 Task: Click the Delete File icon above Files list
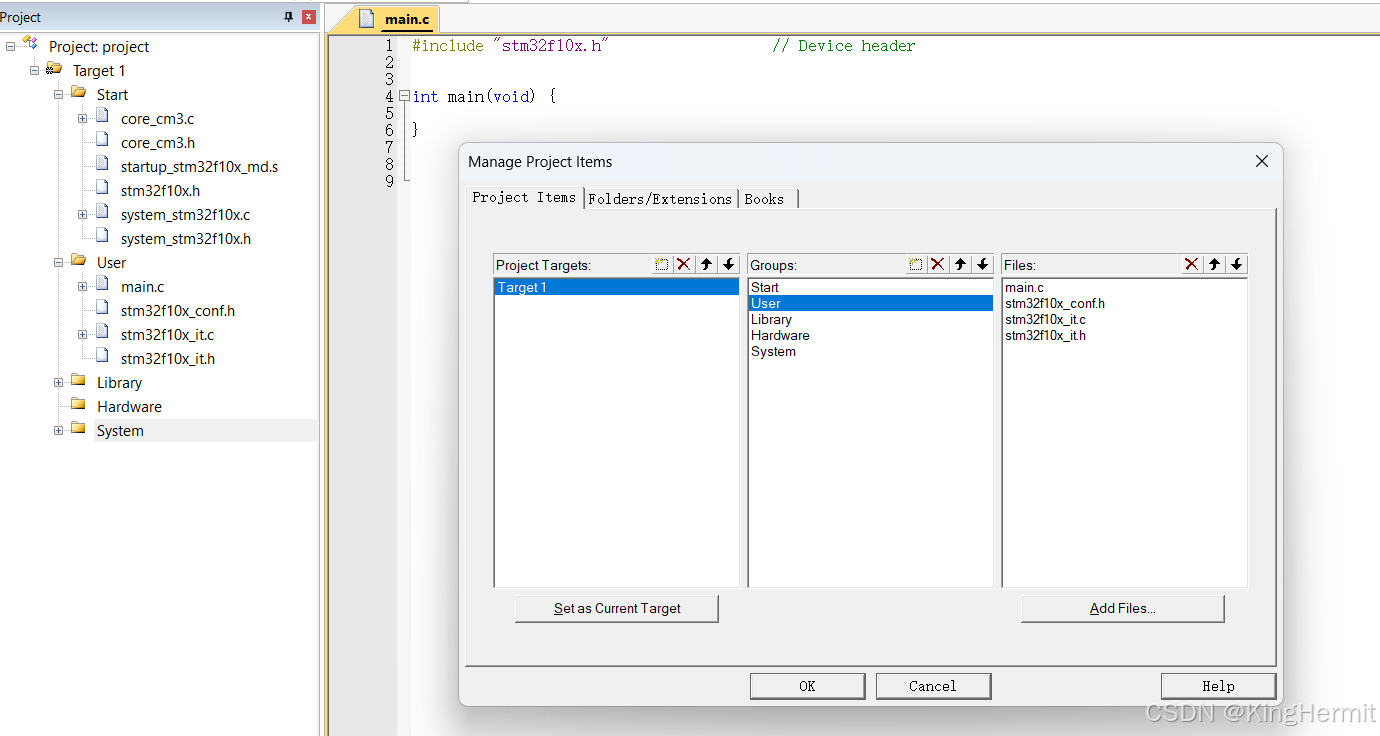pyautogui.click(x=1190, y=264)
